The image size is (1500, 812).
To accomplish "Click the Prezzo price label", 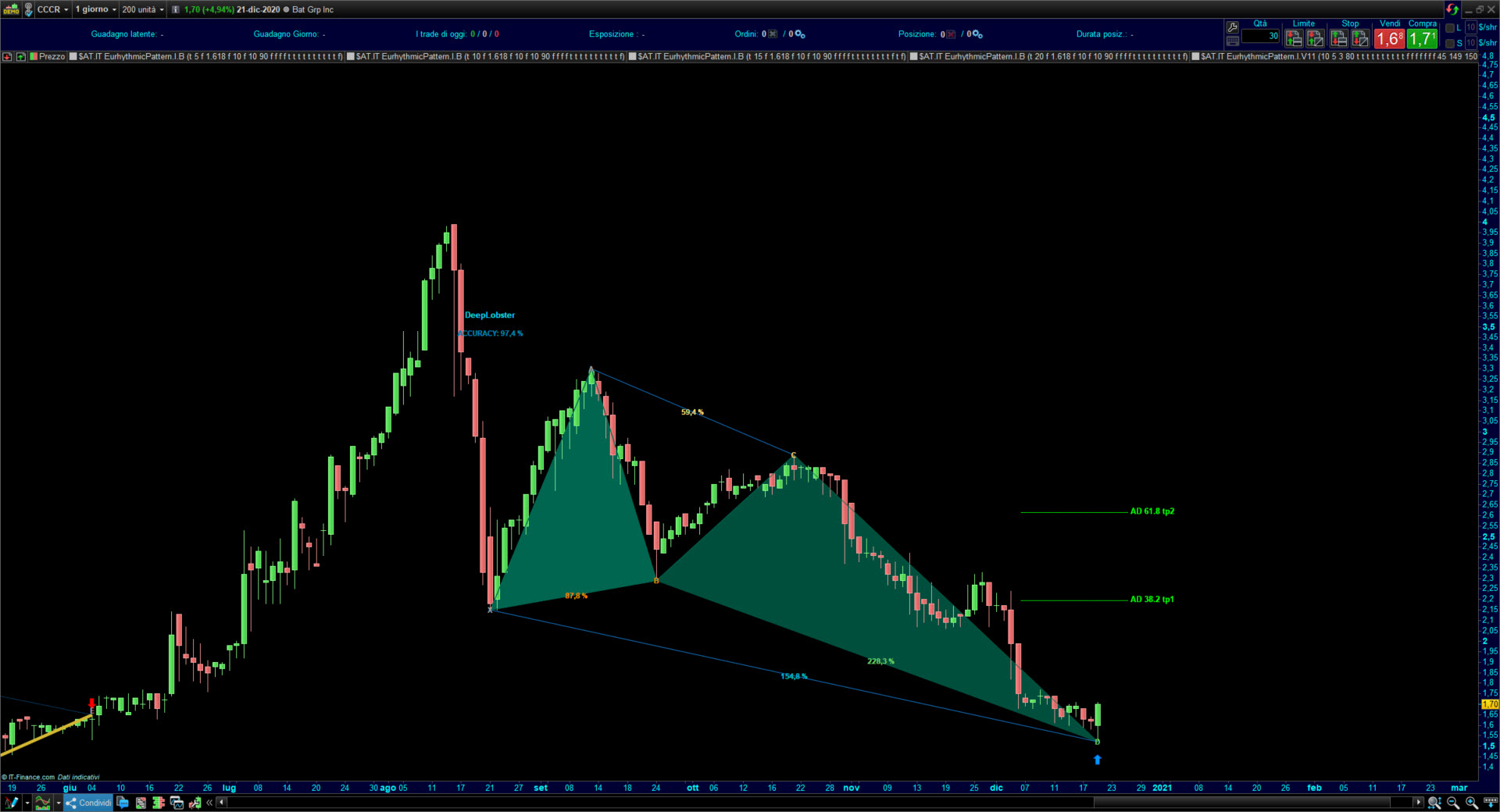I will click(52, 56).
